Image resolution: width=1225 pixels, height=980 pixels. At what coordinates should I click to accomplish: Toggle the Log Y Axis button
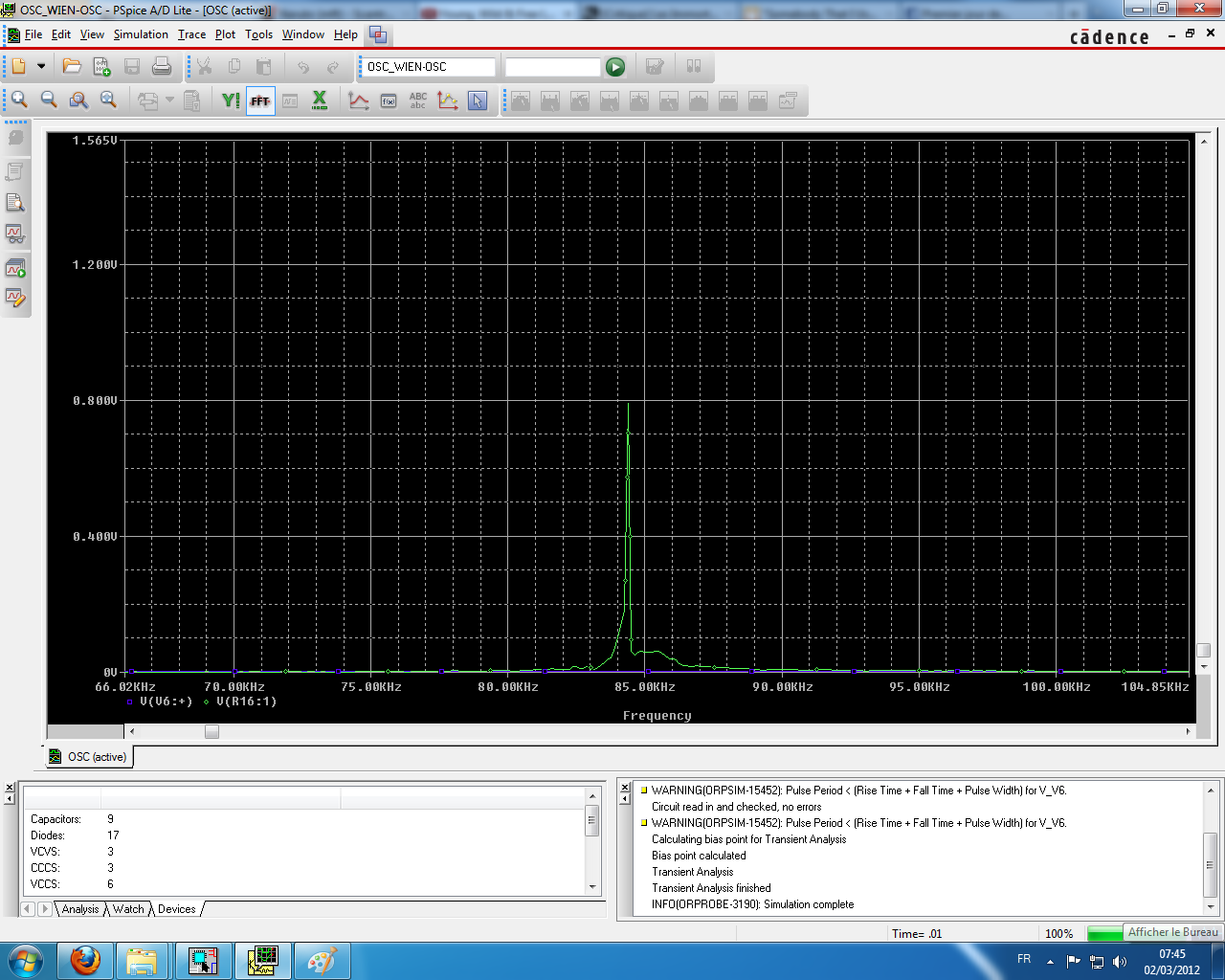click(x=231, y=100)
